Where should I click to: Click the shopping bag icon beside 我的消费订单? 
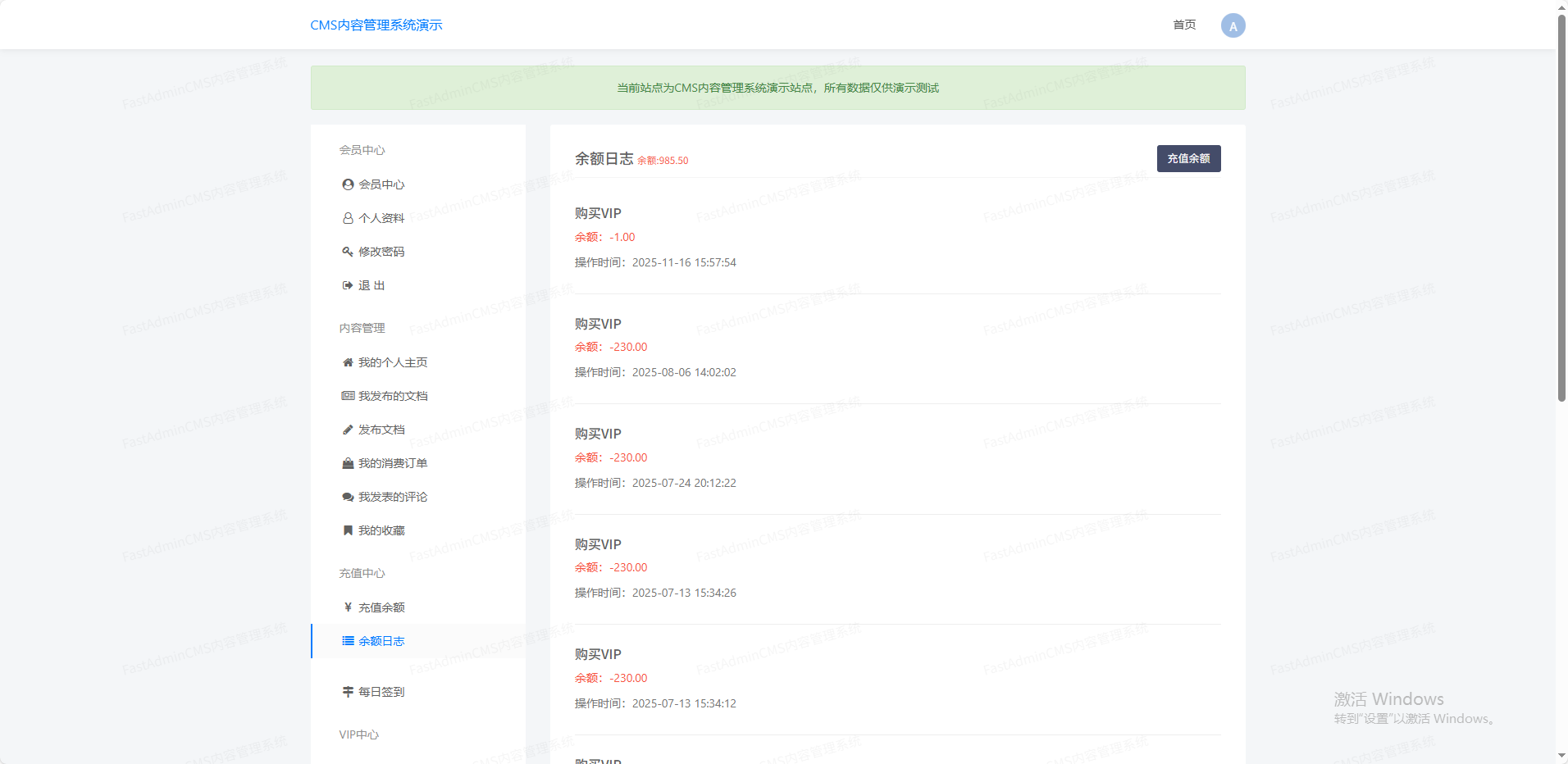point(348,463)
